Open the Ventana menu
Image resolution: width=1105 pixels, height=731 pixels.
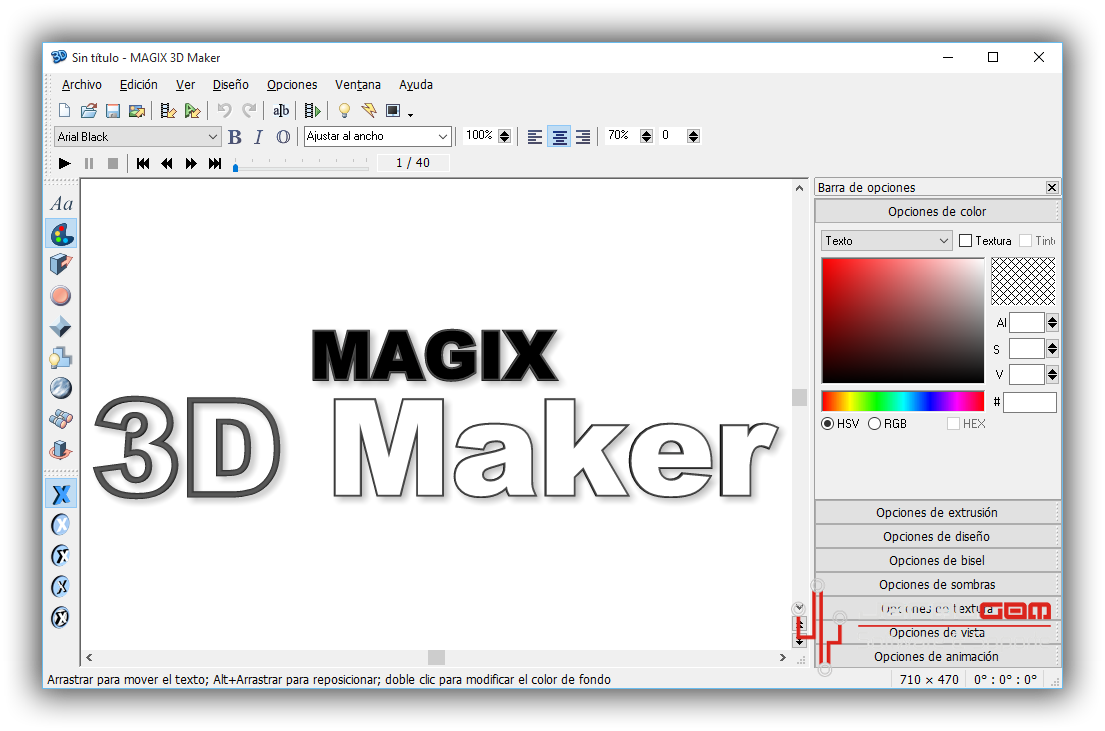pos(358,85)
